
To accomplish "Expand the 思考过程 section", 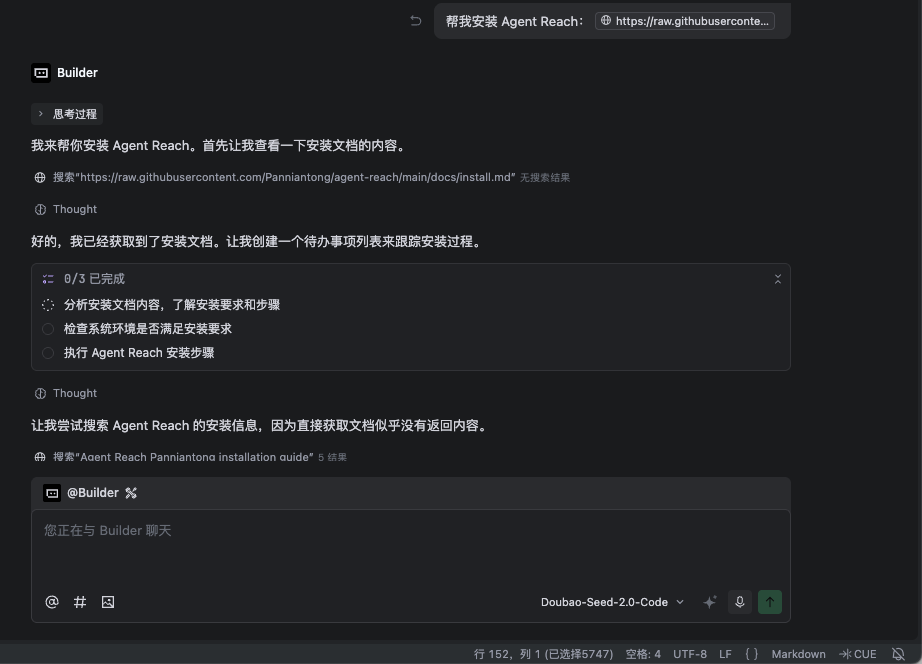I will click(67, 114).
